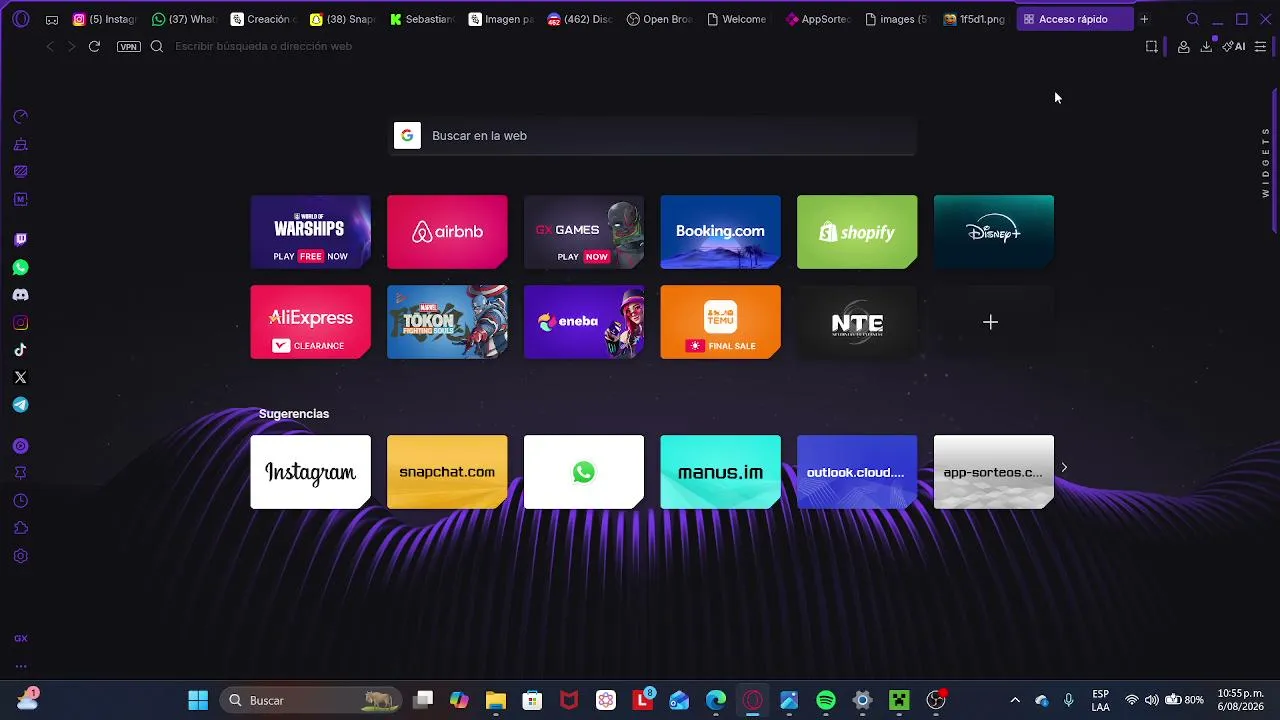
Task: Open the WhatsApp sidebar messenger
Action: (20, 268)
